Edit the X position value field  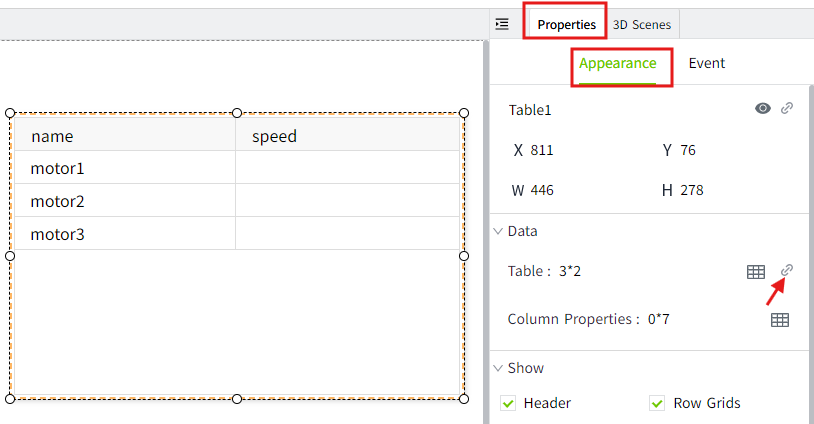pos(543,150)
